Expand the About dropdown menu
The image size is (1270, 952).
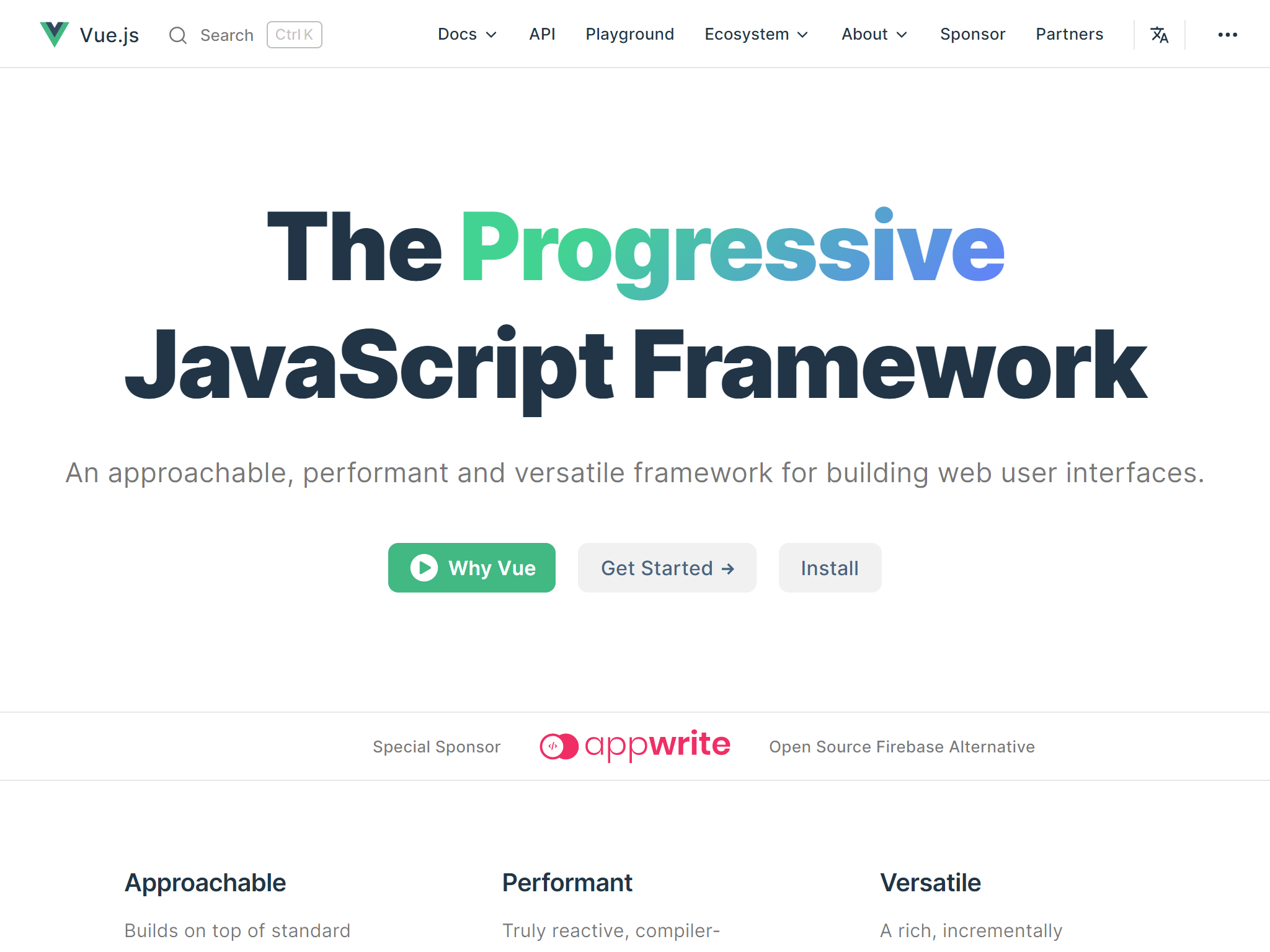(x=873, y=35)
